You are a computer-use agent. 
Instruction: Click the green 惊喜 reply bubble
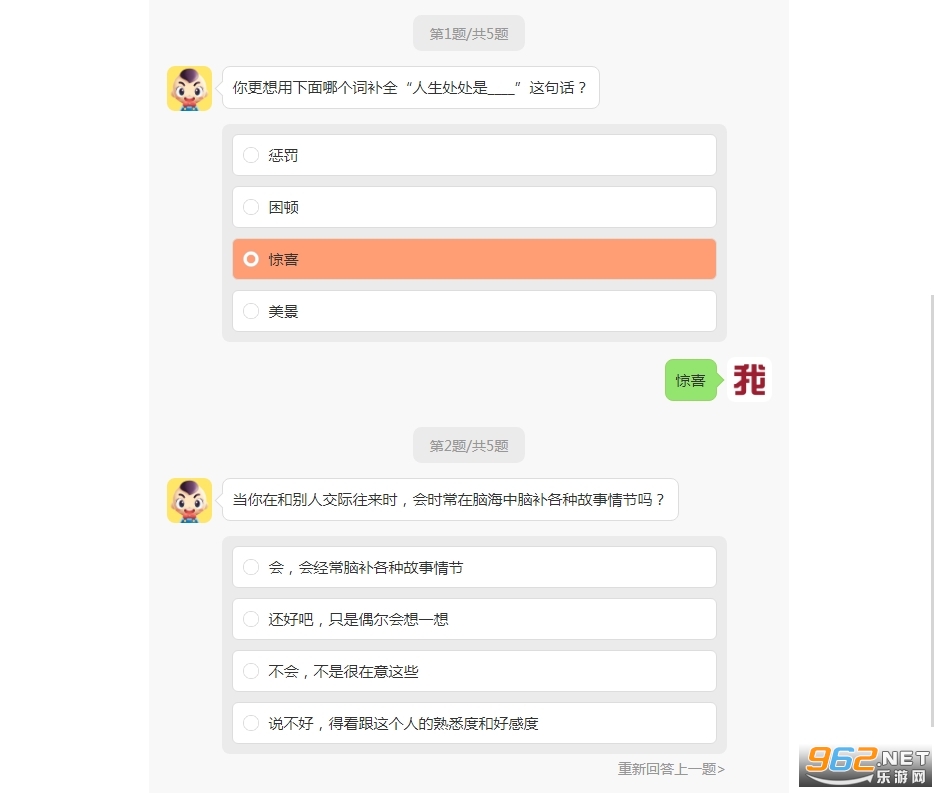[x=690, y=380]
